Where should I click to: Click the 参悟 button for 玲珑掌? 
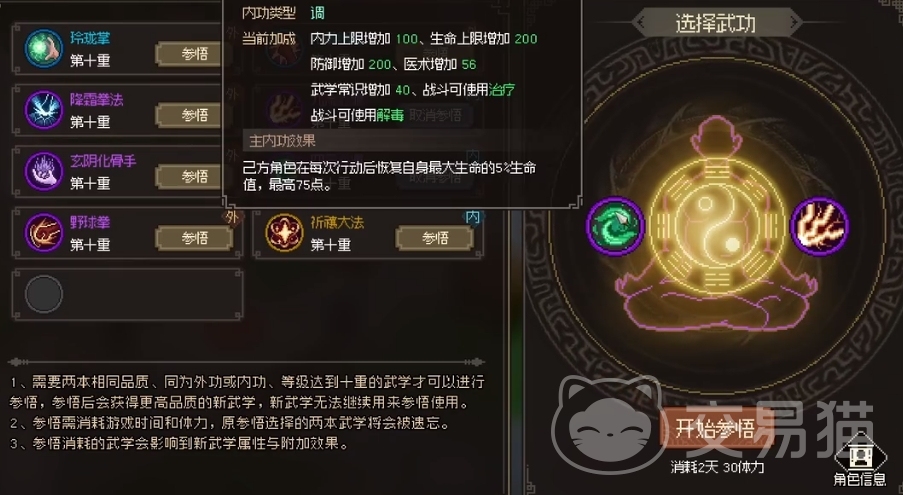(194, 54)
